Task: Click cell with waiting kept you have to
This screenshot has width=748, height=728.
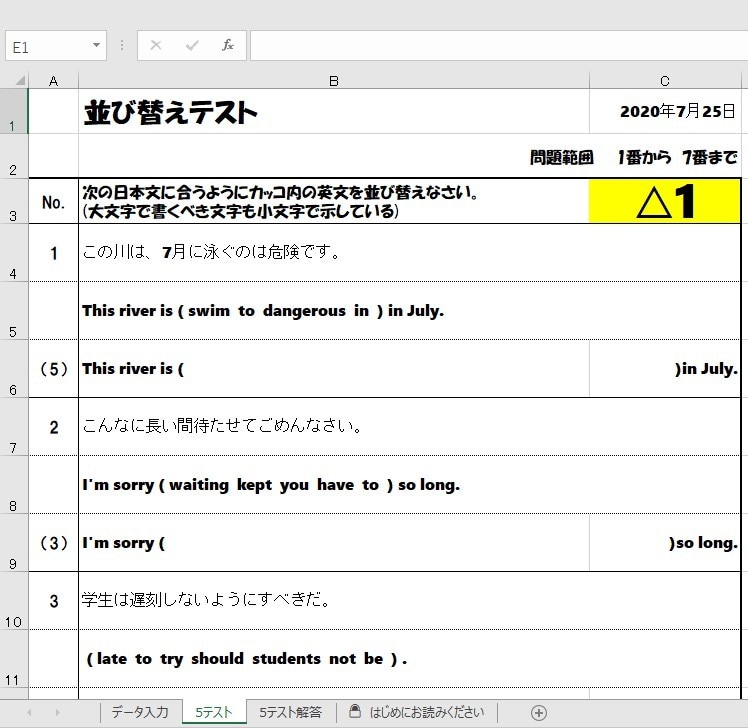Action: 409,485
